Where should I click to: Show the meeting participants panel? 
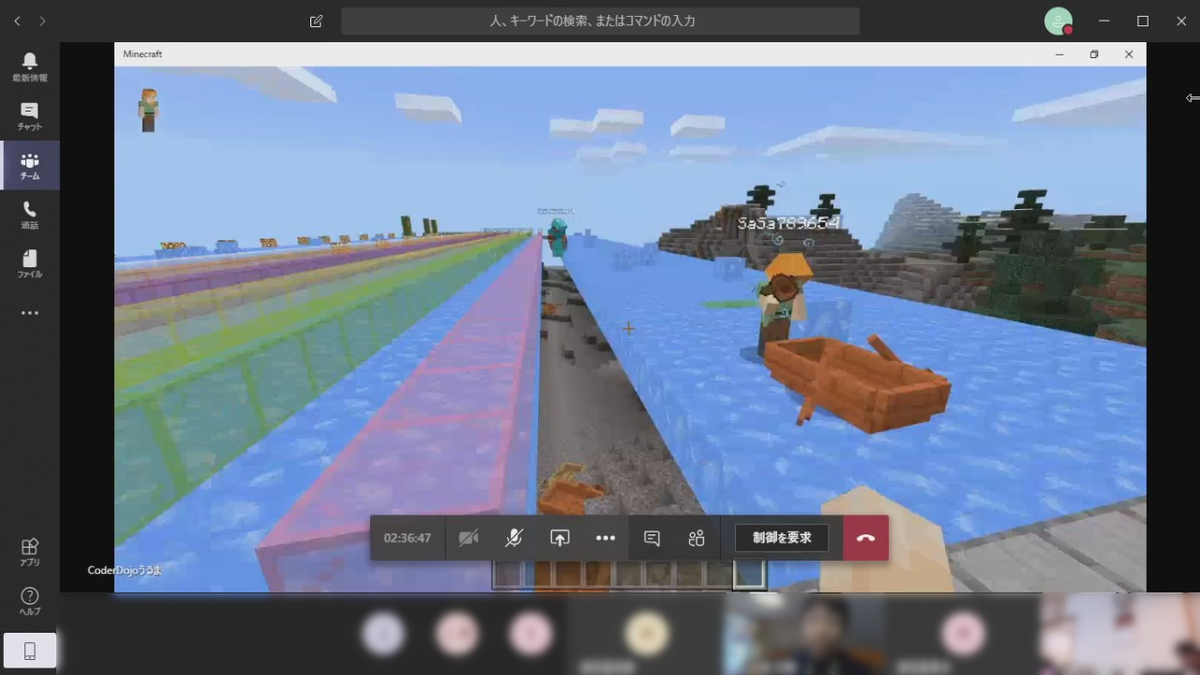coord(697,538)
